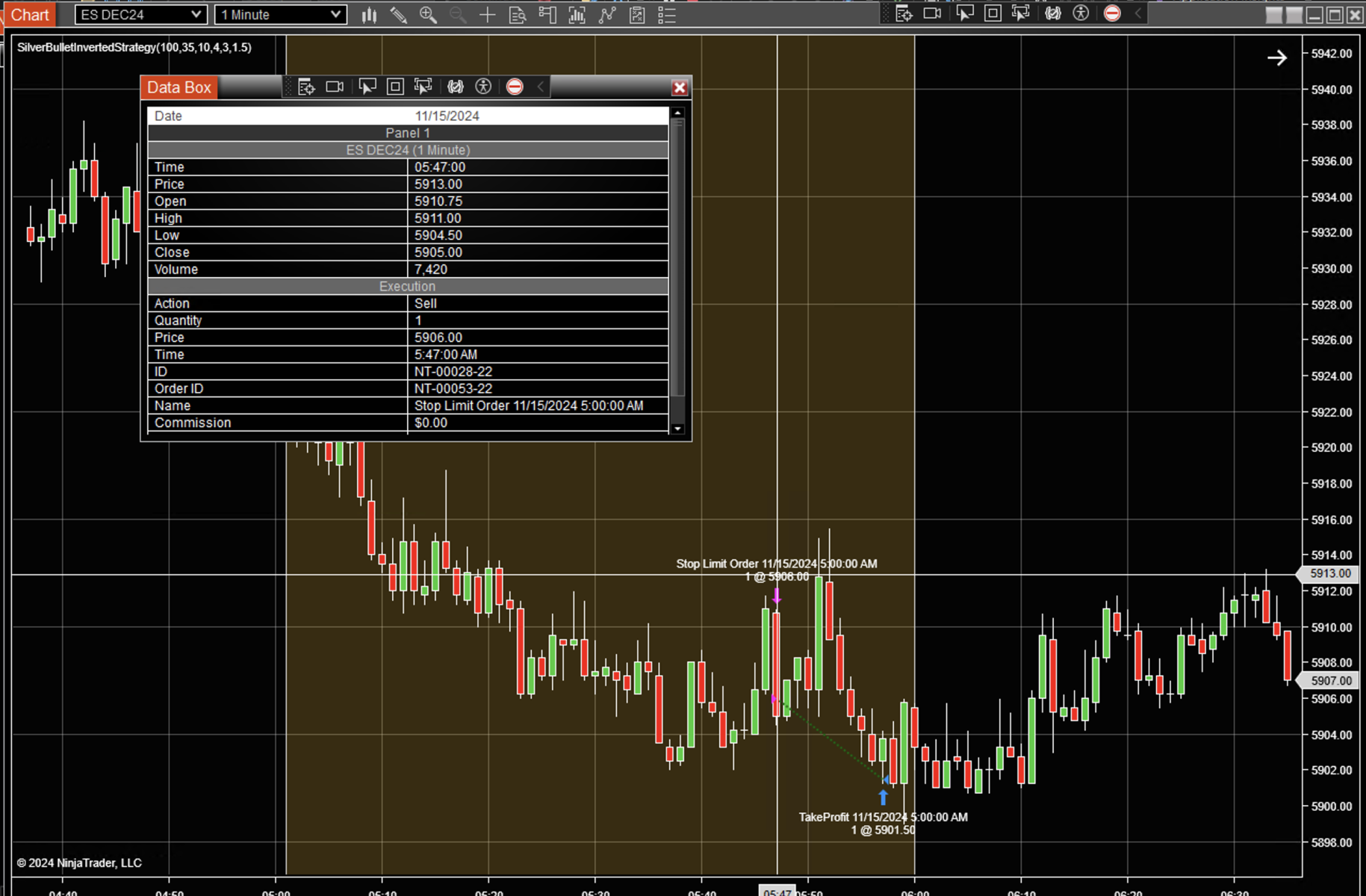Select the Chart tab label

[x=30, y=15]
